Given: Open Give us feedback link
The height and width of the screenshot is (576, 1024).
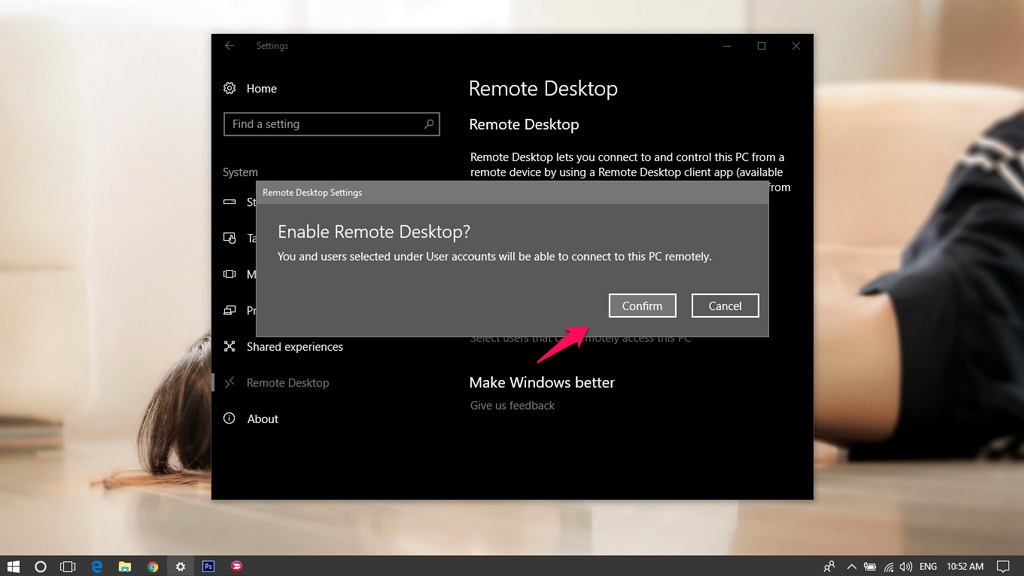Looking at the screenshot, I should tap(512, 406).
